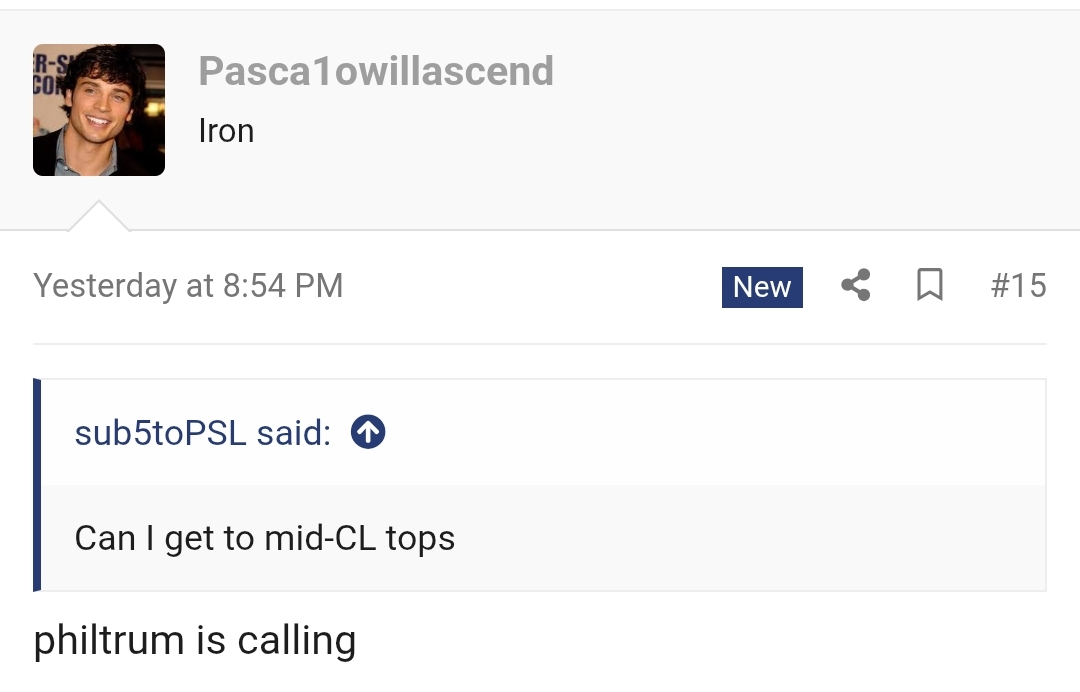Open the Pasca1owillascend avatar picture
Viewport: 1080px width, 692px height.
click(99, 110)
